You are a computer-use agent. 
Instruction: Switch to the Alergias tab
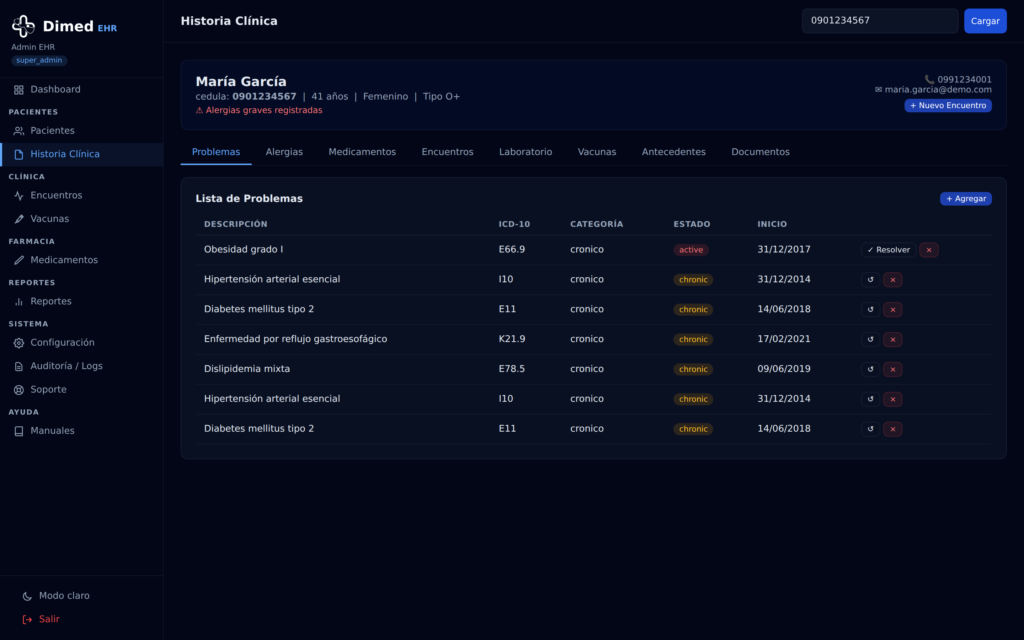[x=284, y=152]
